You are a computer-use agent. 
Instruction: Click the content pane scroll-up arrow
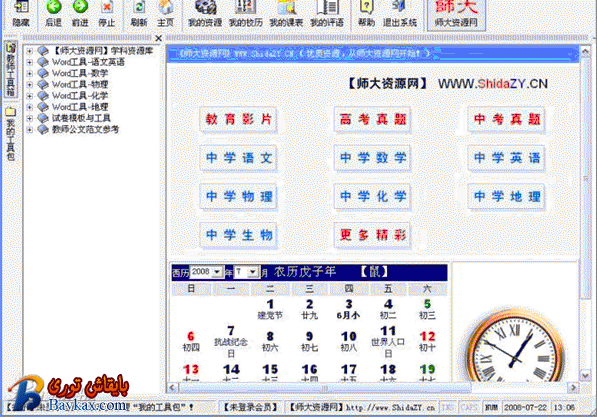(x=585, y=51)
